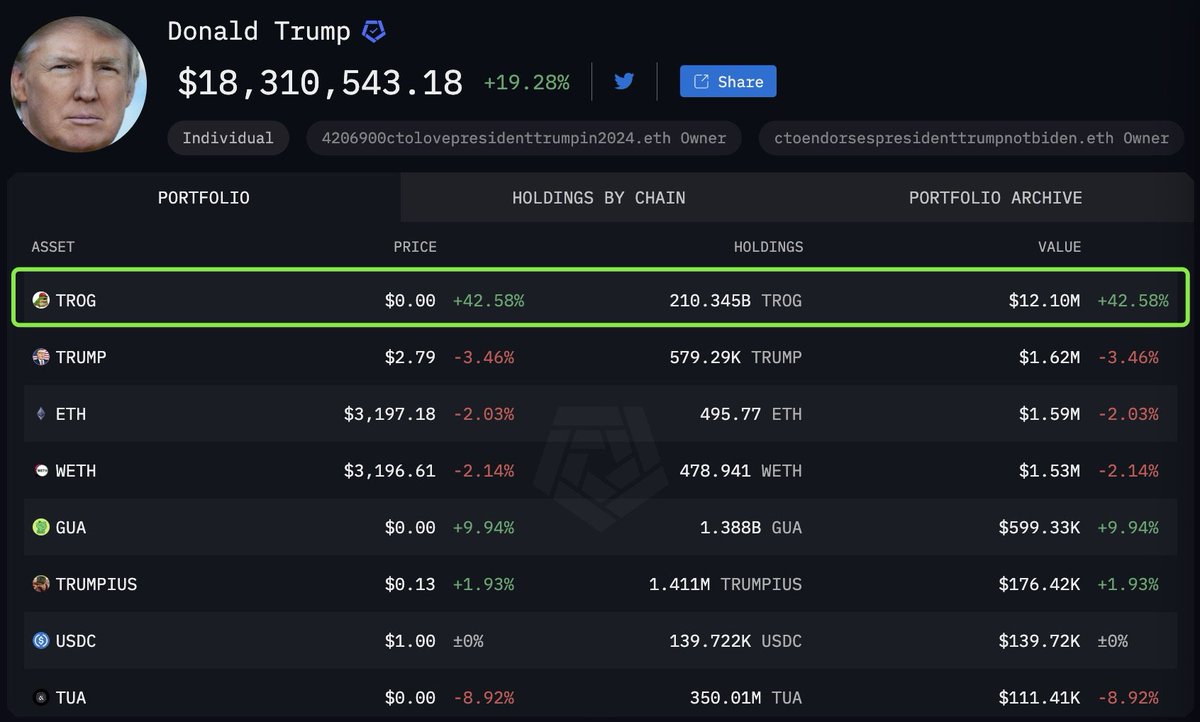Screen dimensions: 1200x722
Task: Click the 495.77 ETH holdings cell
Action: coord(751,414)
